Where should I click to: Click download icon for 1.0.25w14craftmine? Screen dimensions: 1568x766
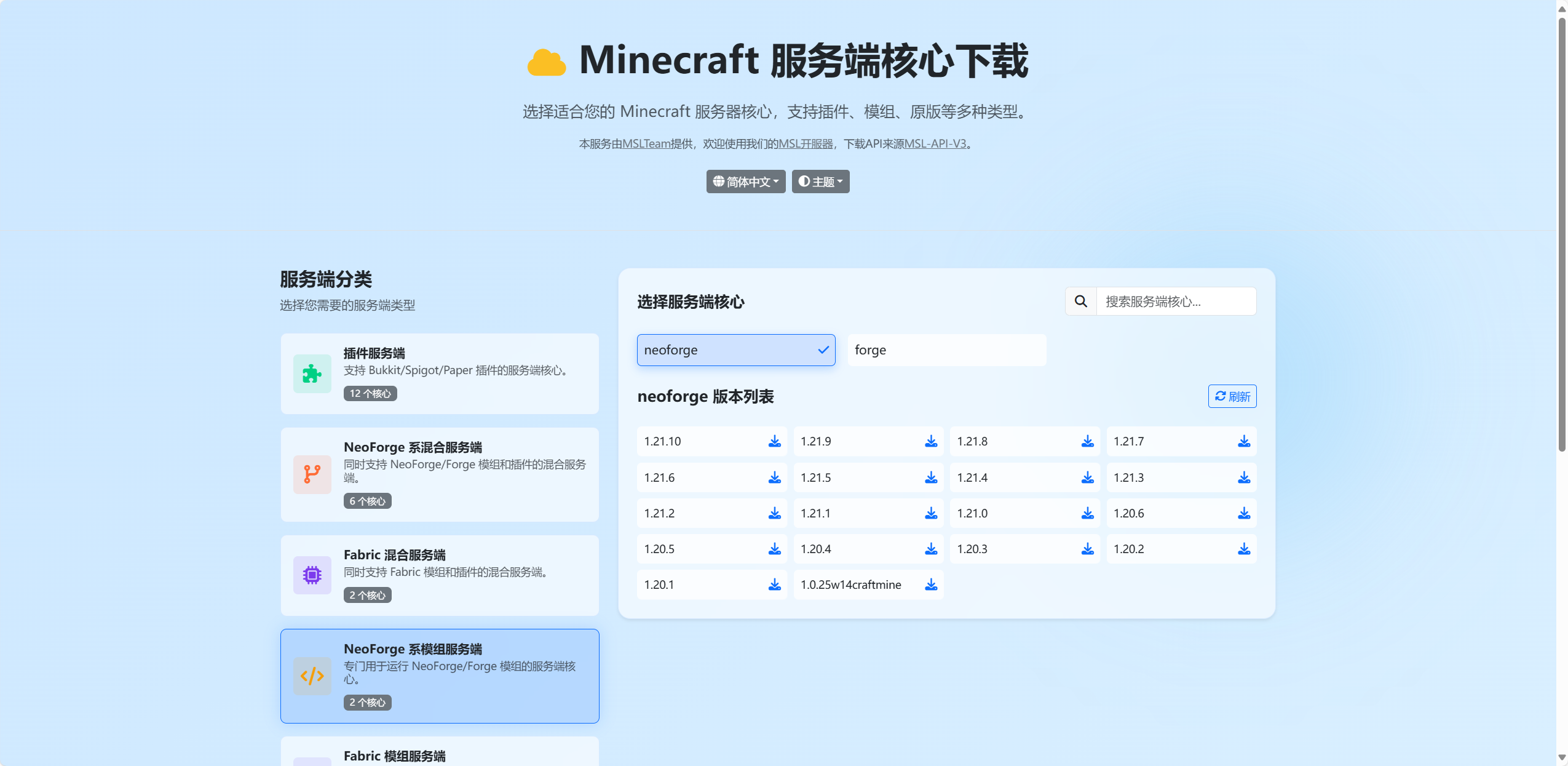[x=931, y=584]
